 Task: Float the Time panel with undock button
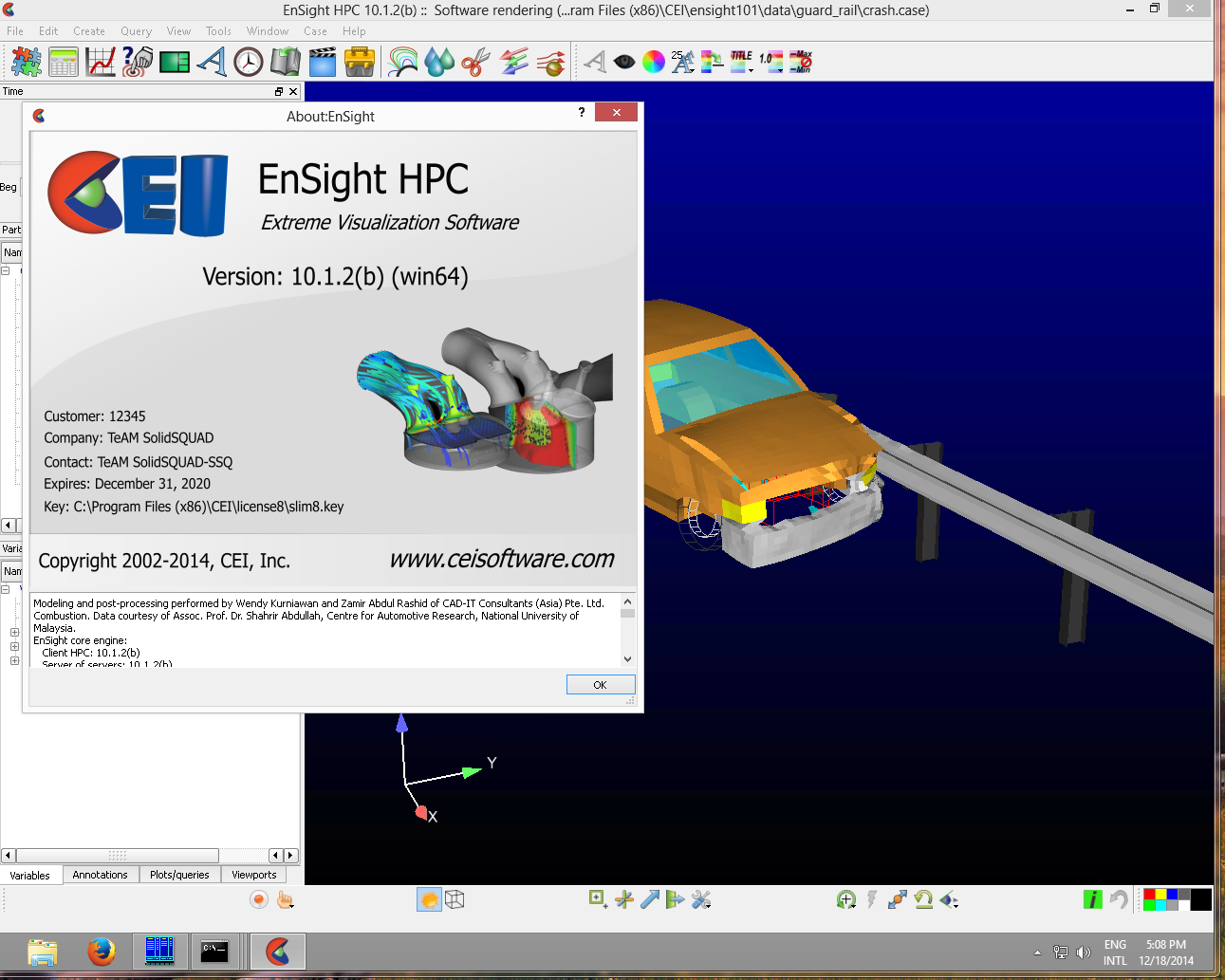point(279,92)
